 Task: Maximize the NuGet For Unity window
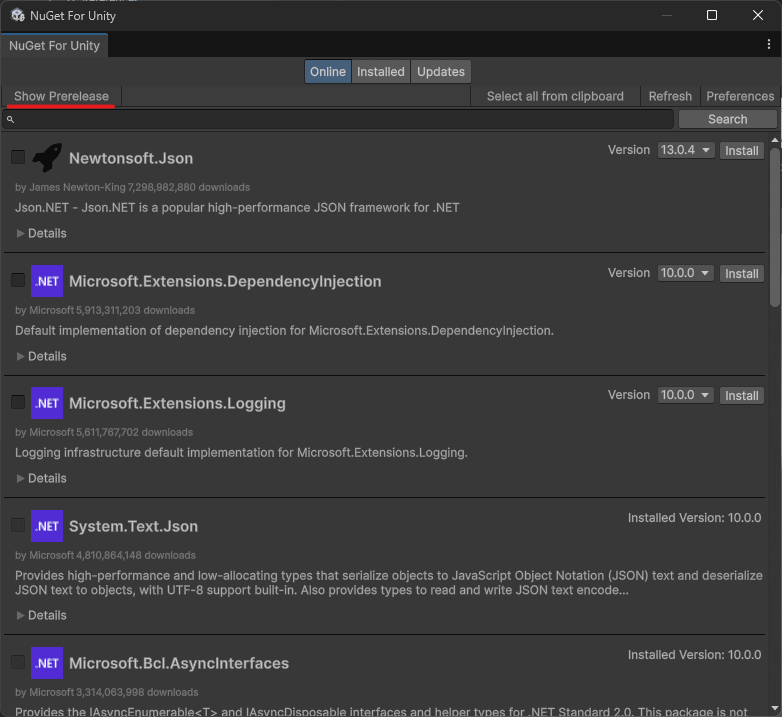[x=712, y=15]
